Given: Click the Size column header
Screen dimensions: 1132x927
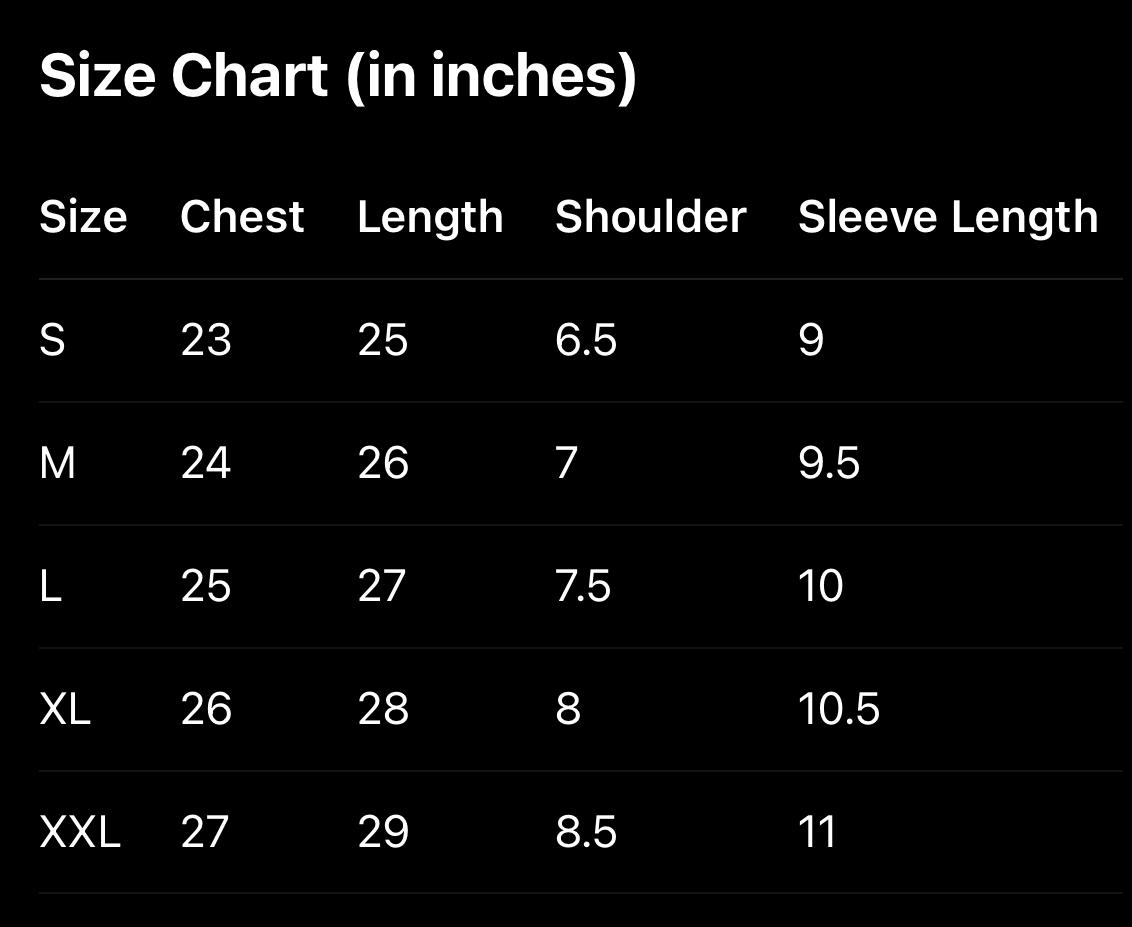Looking at the screenshot, I should pos(83,217).
